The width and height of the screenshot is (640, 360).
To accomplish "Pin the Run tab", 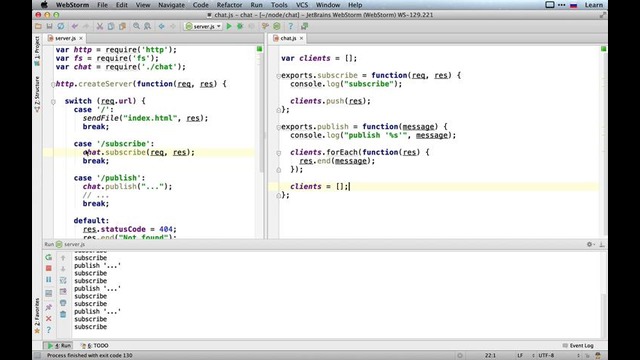I will [x=49, y=307].
